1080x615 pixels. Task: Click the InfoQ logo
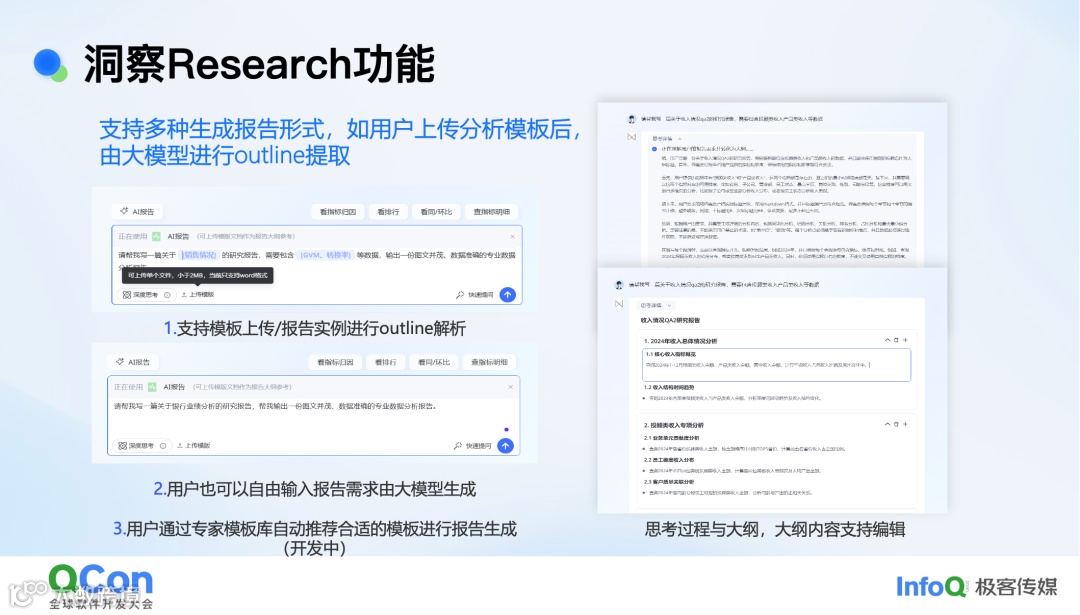pos(931,587)
